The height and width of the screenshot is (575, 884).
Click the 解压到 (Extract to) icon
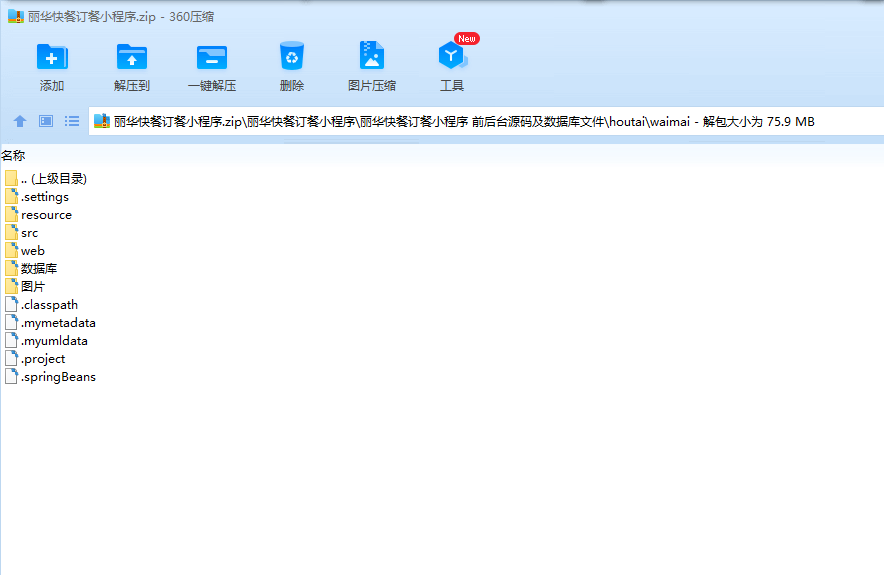pos(131,56)
